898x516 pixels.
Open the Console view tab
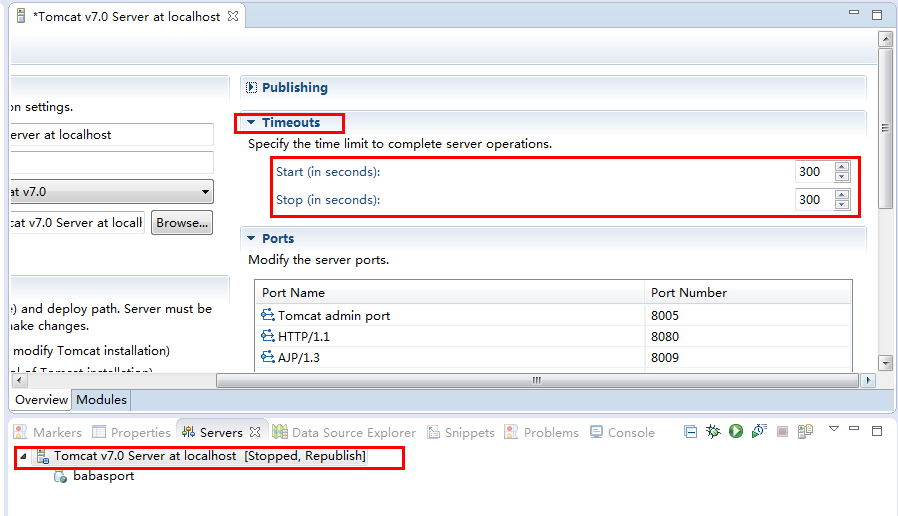pos(623,432)
